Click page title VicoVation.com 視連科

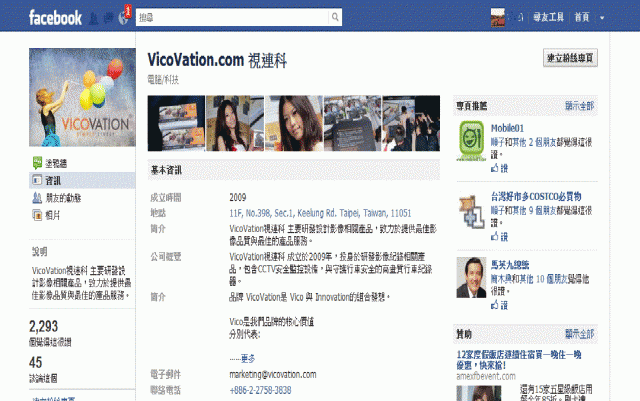[217, 60]
